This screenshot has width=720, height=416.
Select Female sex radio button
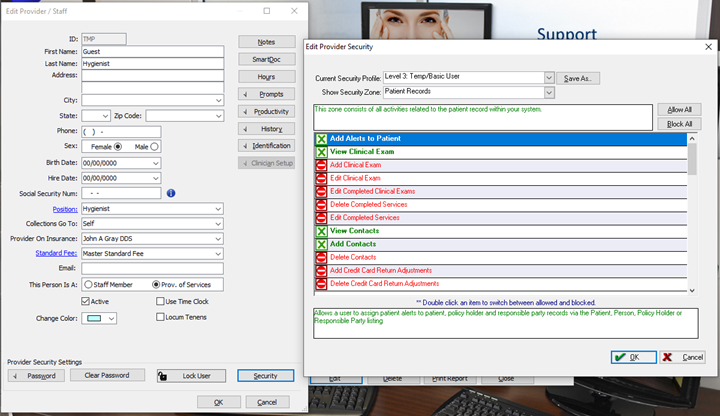(x=118, y=147)
